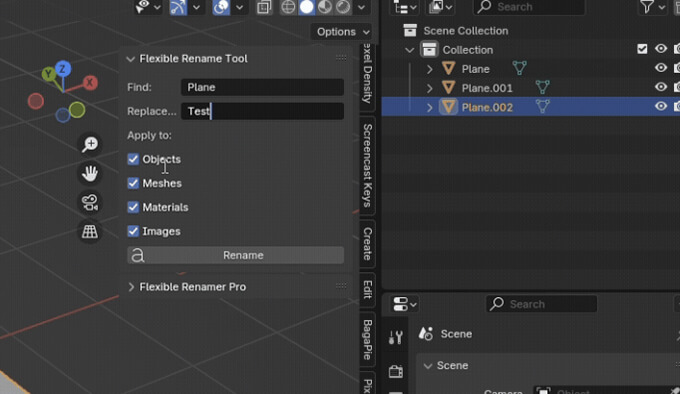Click mesh data icon beside Plane.002
680x394 pixels.
(x=543, y=106)
